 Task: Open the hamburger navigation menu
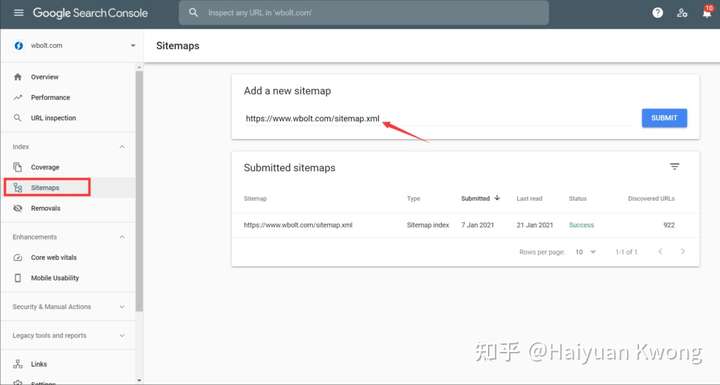[x=18, y=13]
